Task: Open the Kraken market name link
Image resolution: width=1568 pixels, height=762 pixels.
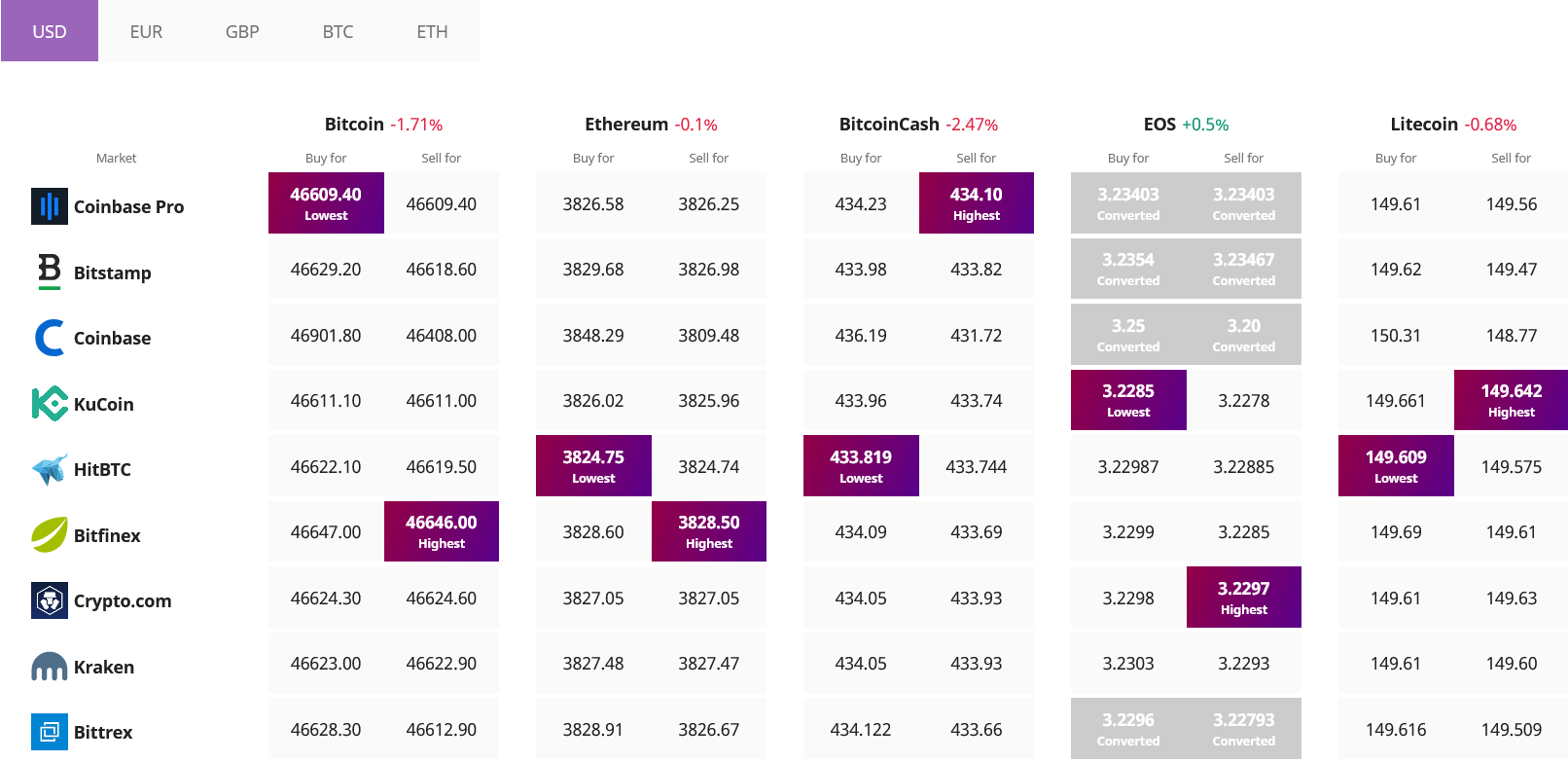Action: (104, 667)
